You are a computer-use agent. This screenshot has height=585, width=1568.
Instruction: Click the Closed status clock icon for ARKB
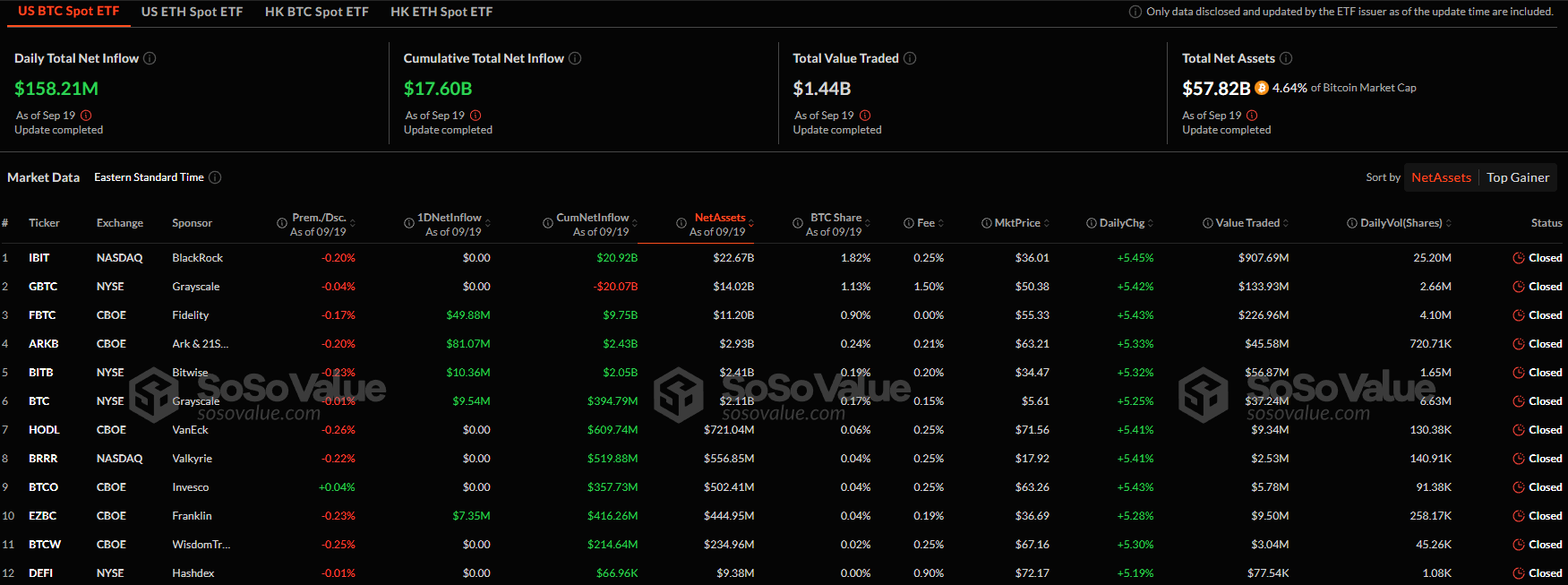pos(1519,344)
